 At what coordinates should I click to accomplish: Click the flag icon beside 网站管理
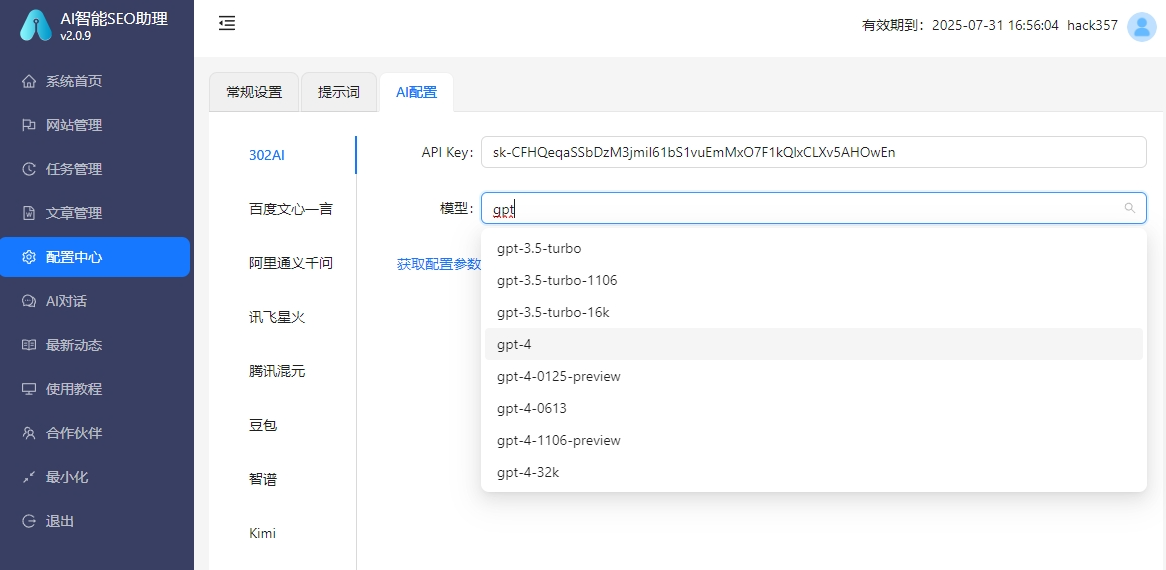[29, 125]
